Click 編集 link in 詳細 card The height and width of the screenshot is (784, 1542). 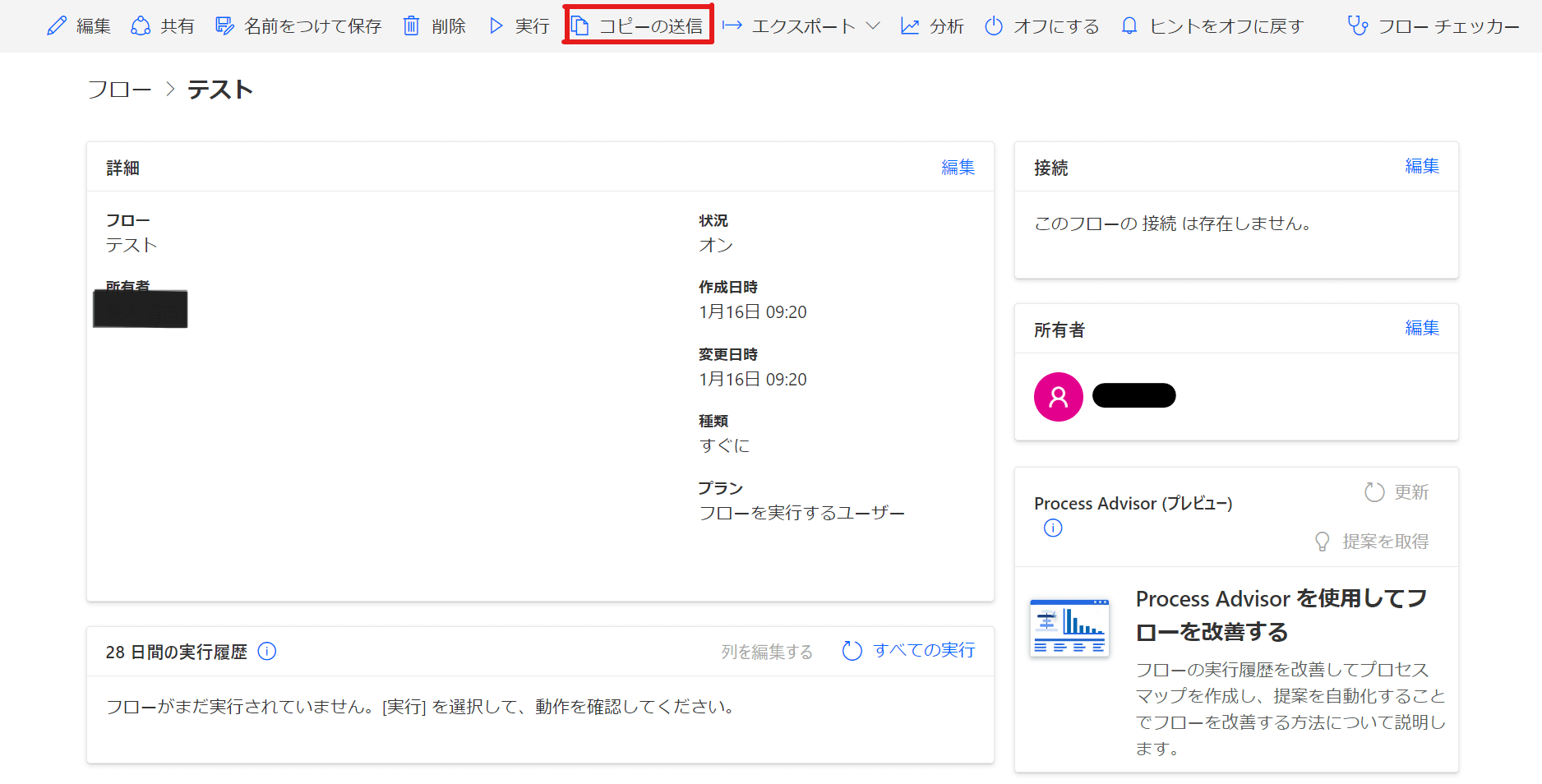click(x=958, y=167)
